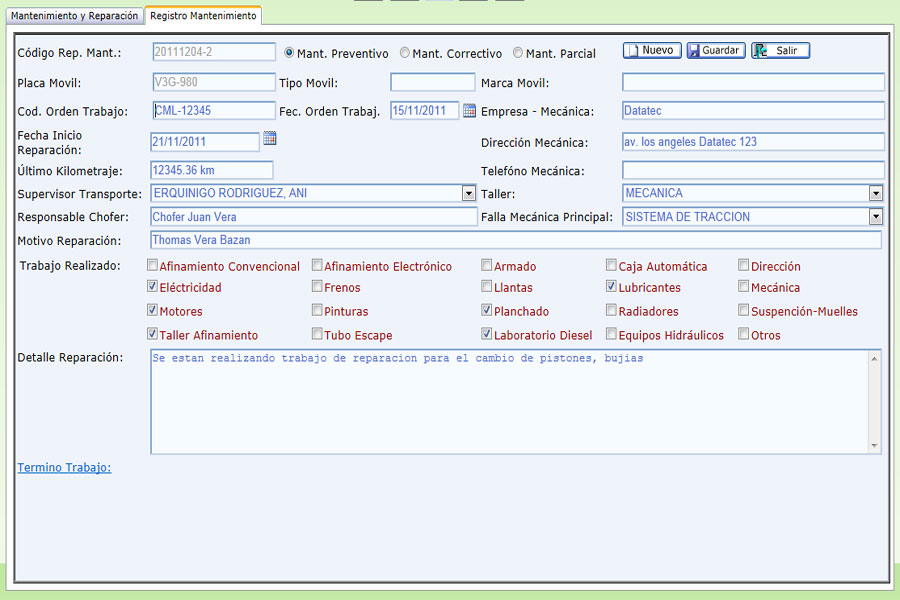Click the Salir exit button

780,51
